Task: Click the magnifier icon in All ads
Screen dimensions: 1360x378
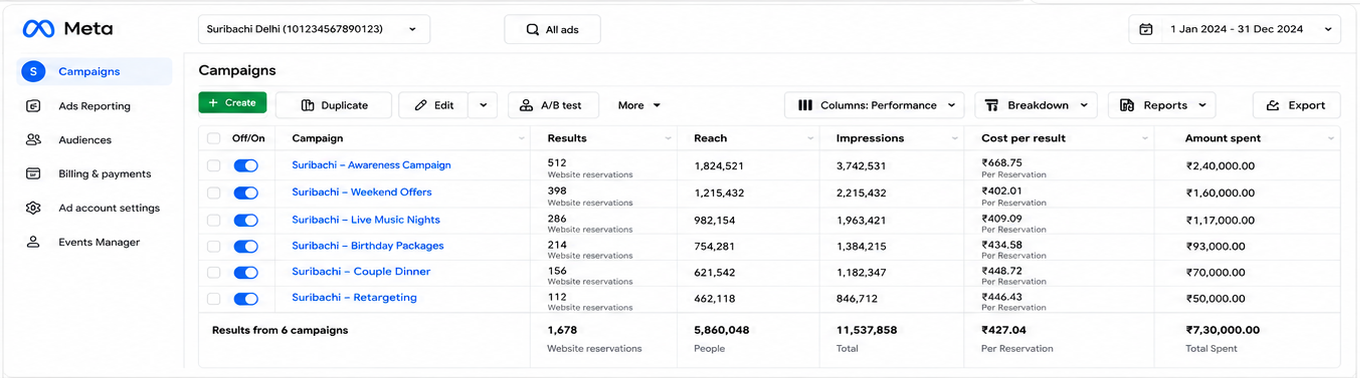Action: (x=533, y=30)
